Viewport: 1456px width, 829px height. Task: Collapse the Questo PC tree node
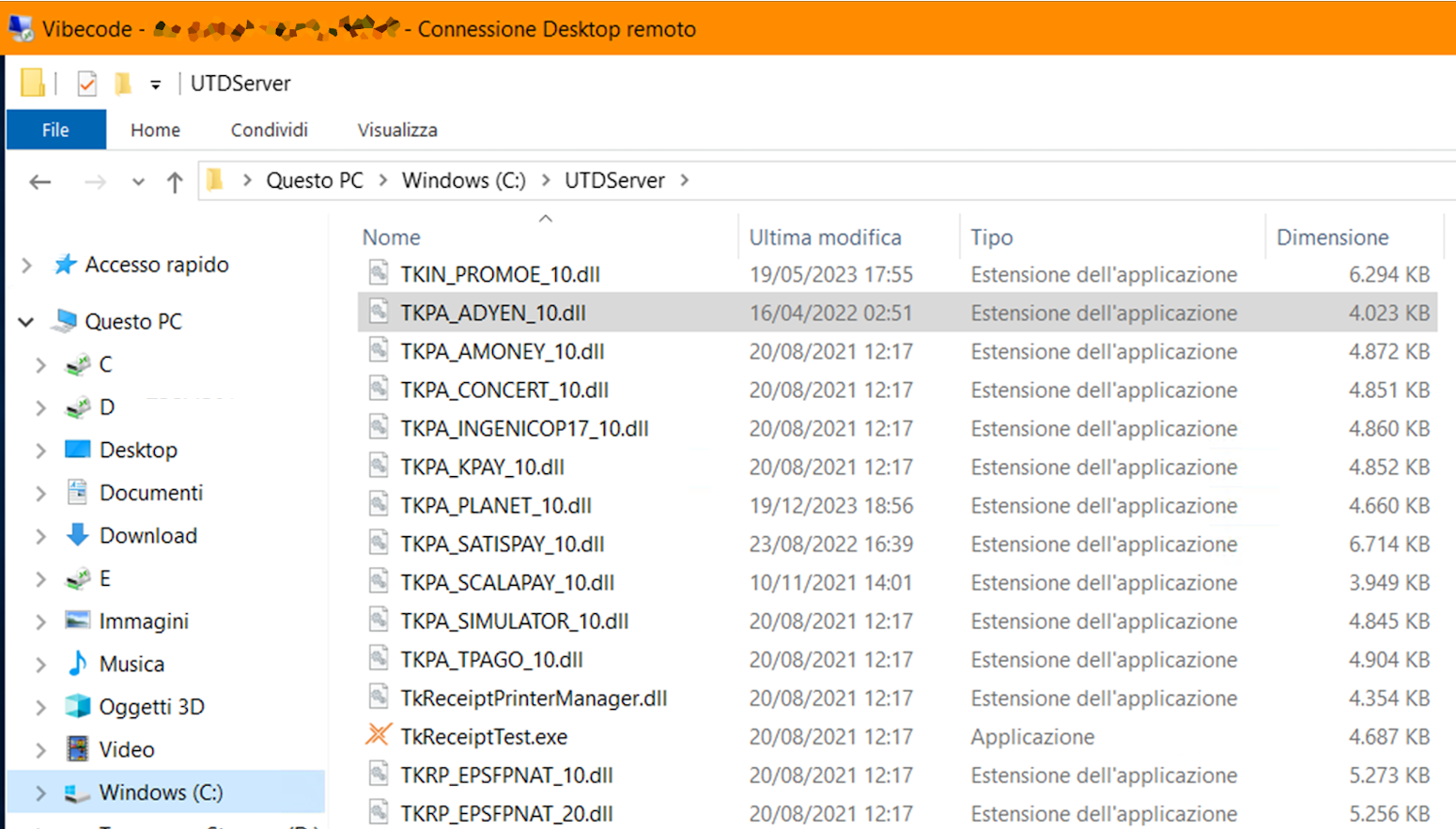point(26,322)
